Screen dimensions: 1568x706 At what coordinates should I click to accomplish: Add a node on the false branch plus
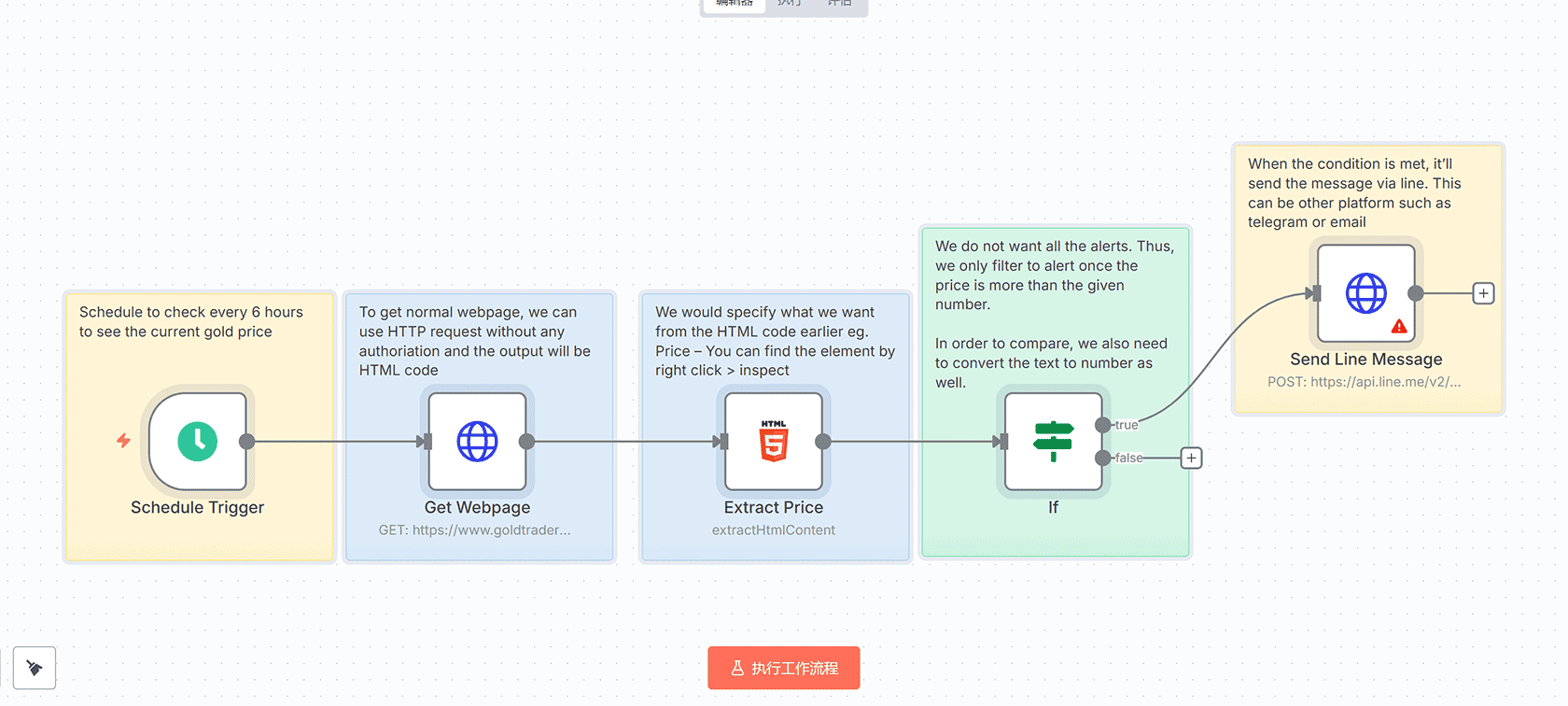tap(1191, 458)
